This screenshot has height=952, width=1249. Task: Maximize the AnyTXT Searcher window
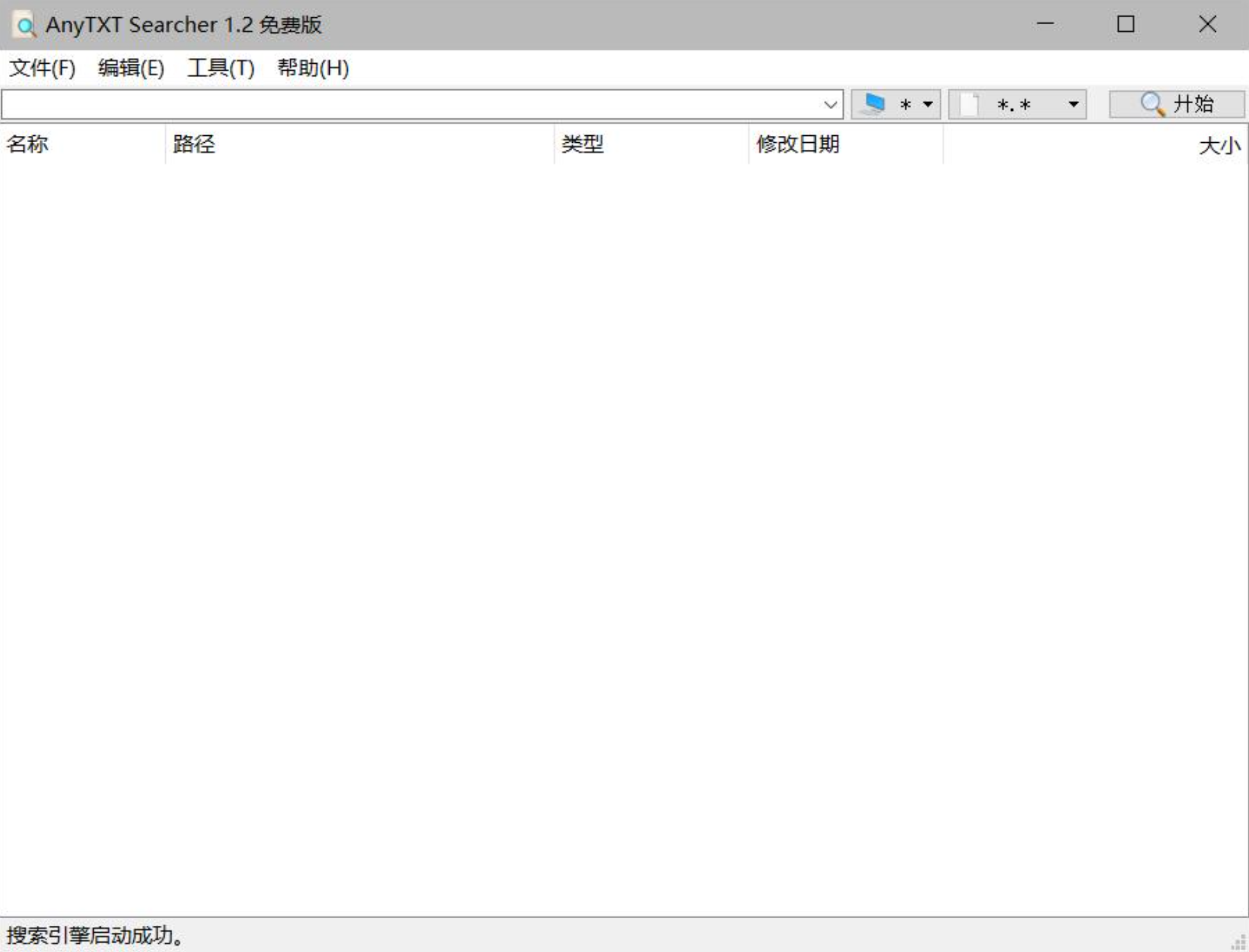[x=1125, y=24]
